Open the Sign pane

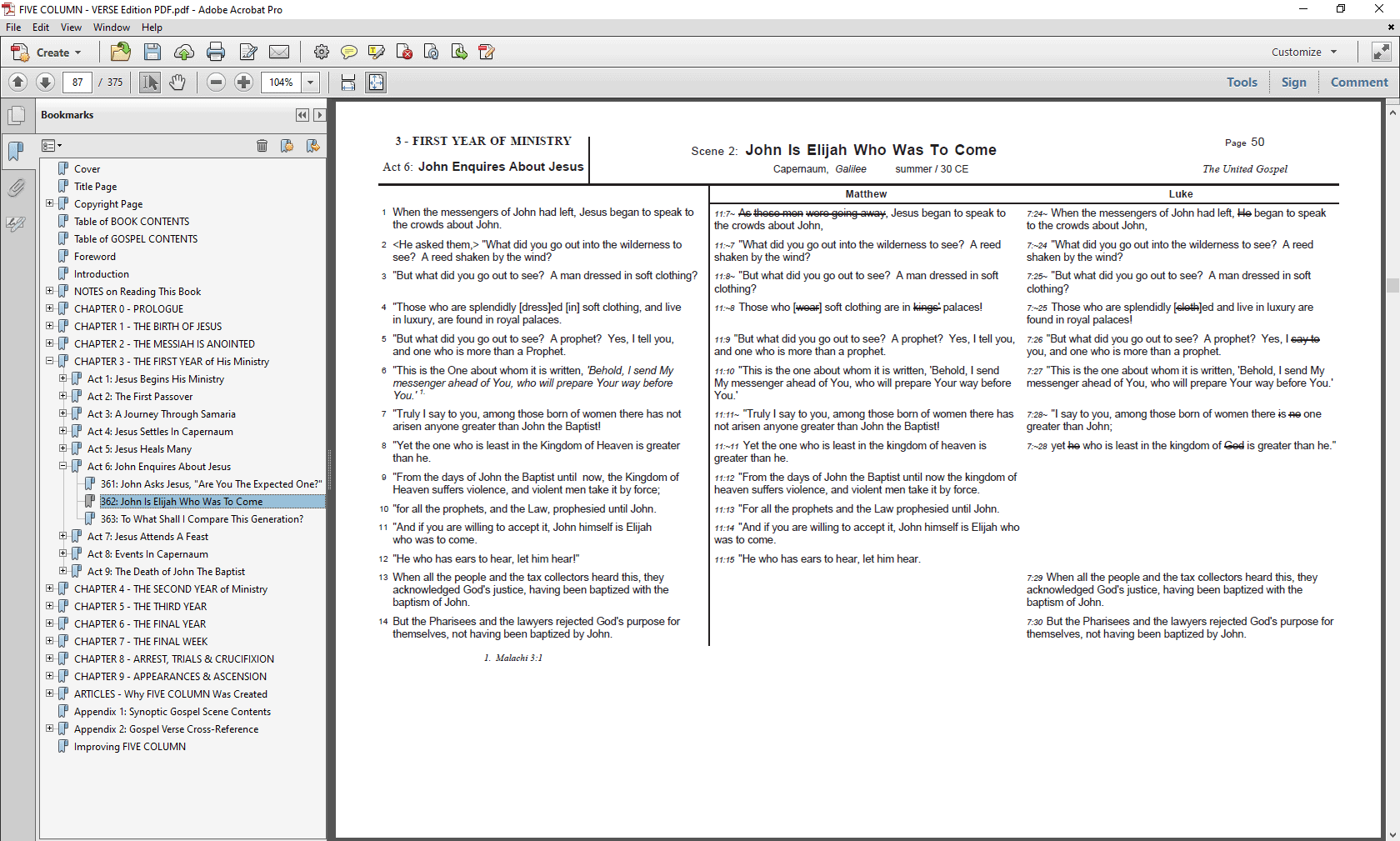click(x=1293, y=82)
